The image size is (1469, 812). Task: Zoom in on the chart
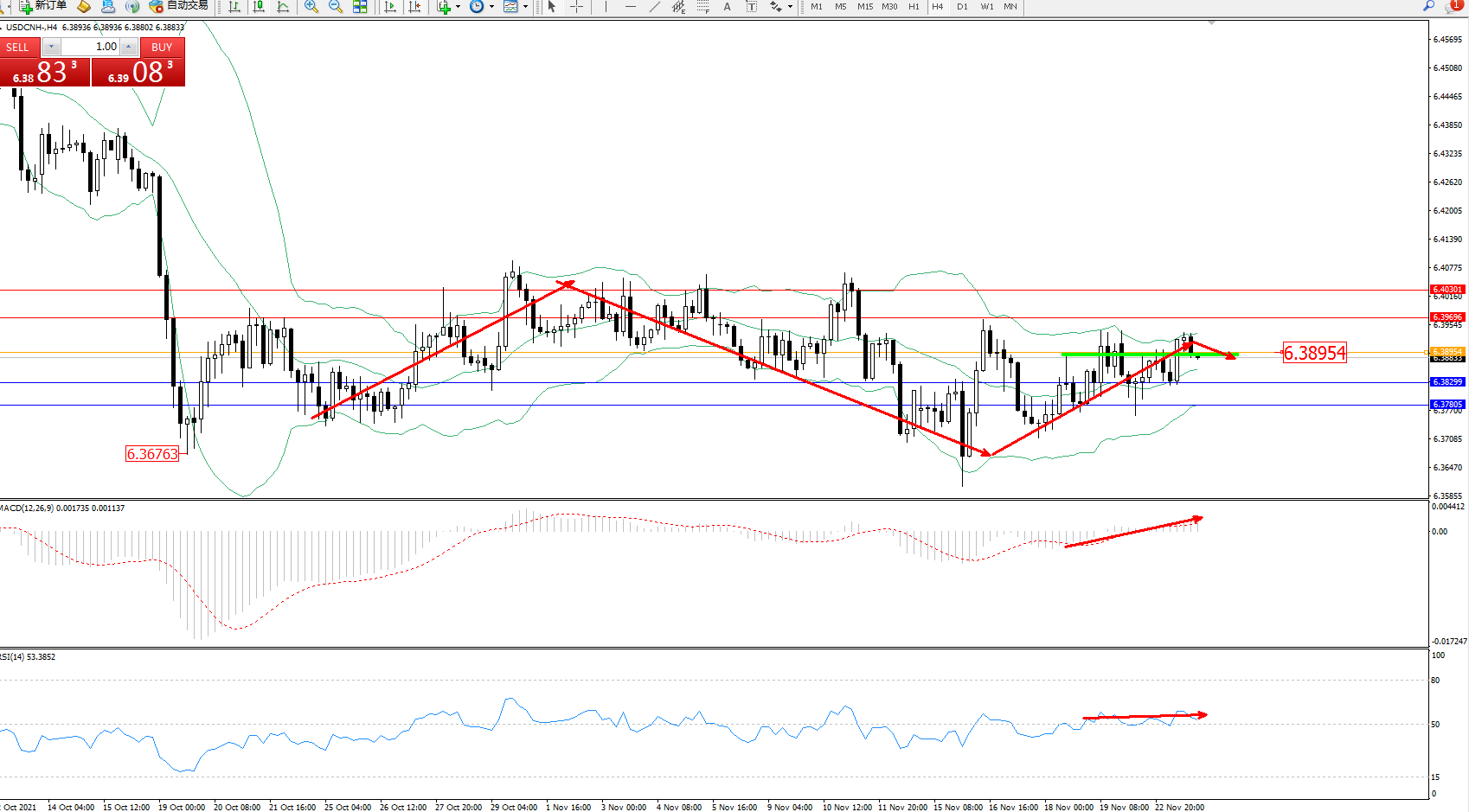coord(311,7)
